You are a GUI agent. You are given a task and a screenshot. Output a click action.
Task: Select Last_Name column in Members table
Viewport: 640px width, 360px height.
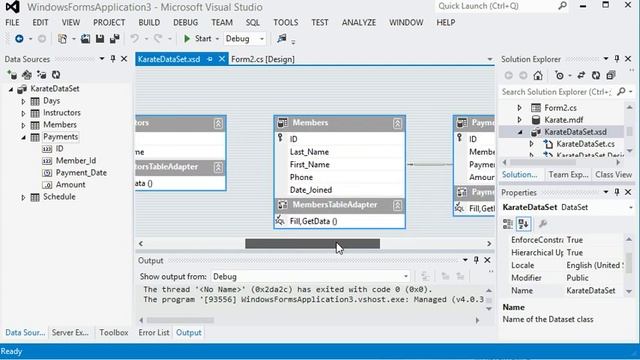(309, 152)
